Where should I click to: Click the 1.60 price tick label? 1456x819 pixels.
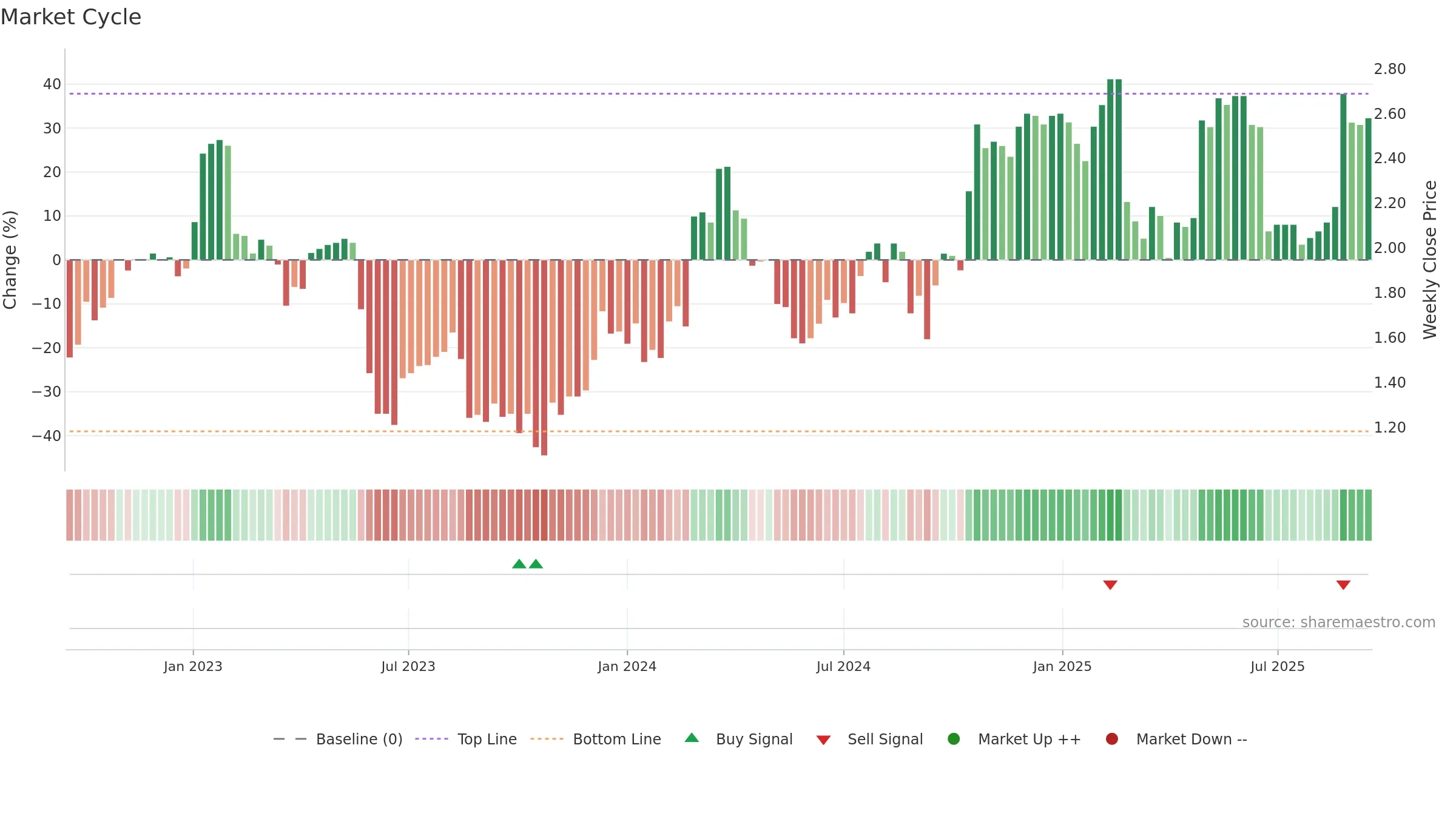[x=1390, y=338]
